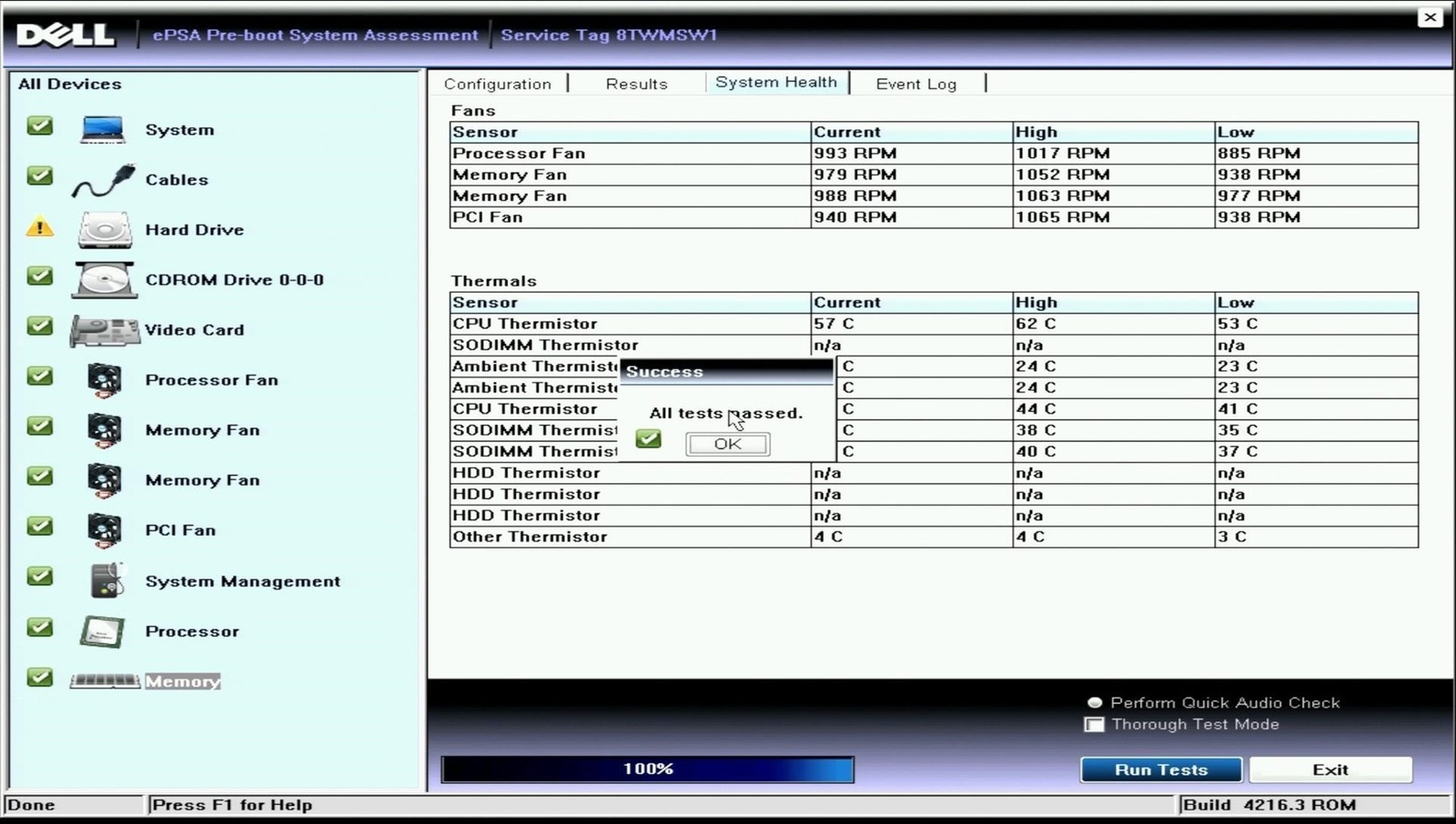1456x824 pixels.
Task: Select the Video Card icon
Action: (x=105, y=330)
